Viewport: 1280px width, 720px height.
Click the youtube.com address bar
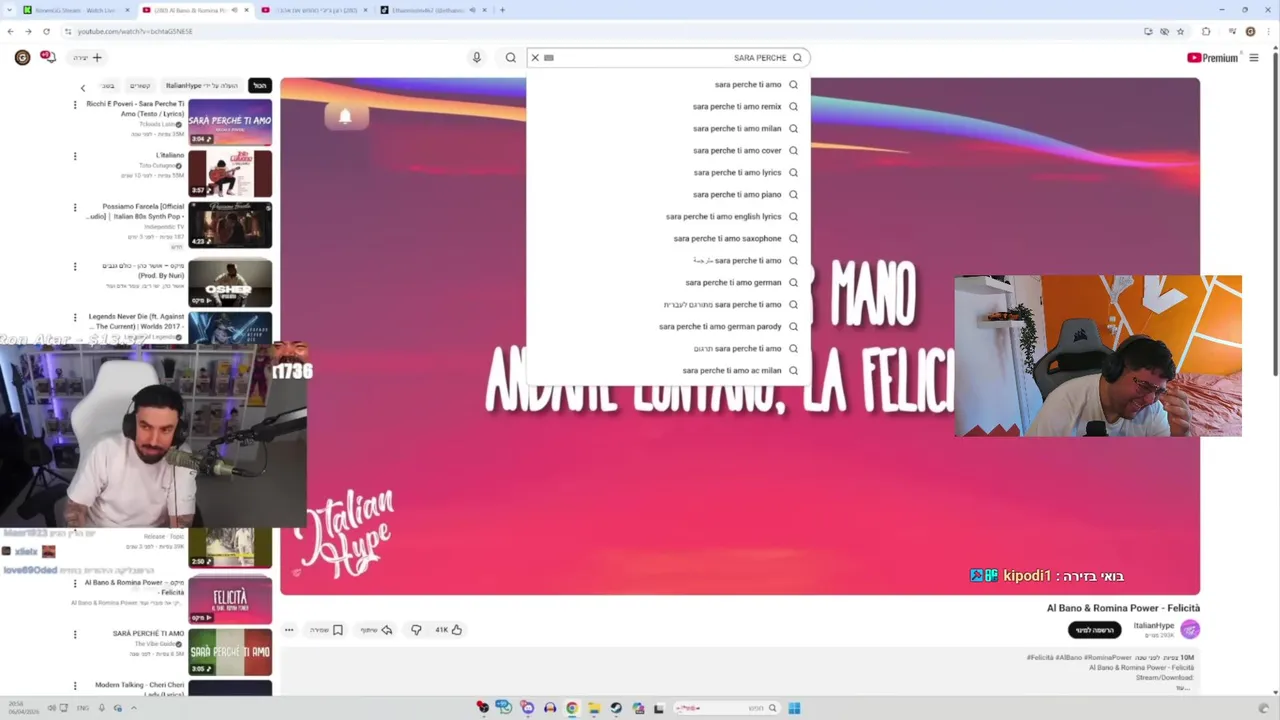click(x=600, y=31)
